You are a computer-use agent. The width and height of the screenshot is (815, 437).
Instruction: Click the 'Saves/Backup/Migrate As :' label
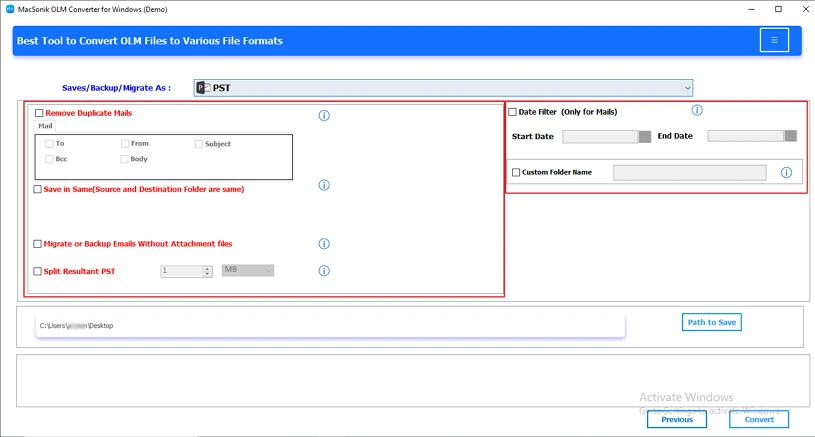coord(116,88)
